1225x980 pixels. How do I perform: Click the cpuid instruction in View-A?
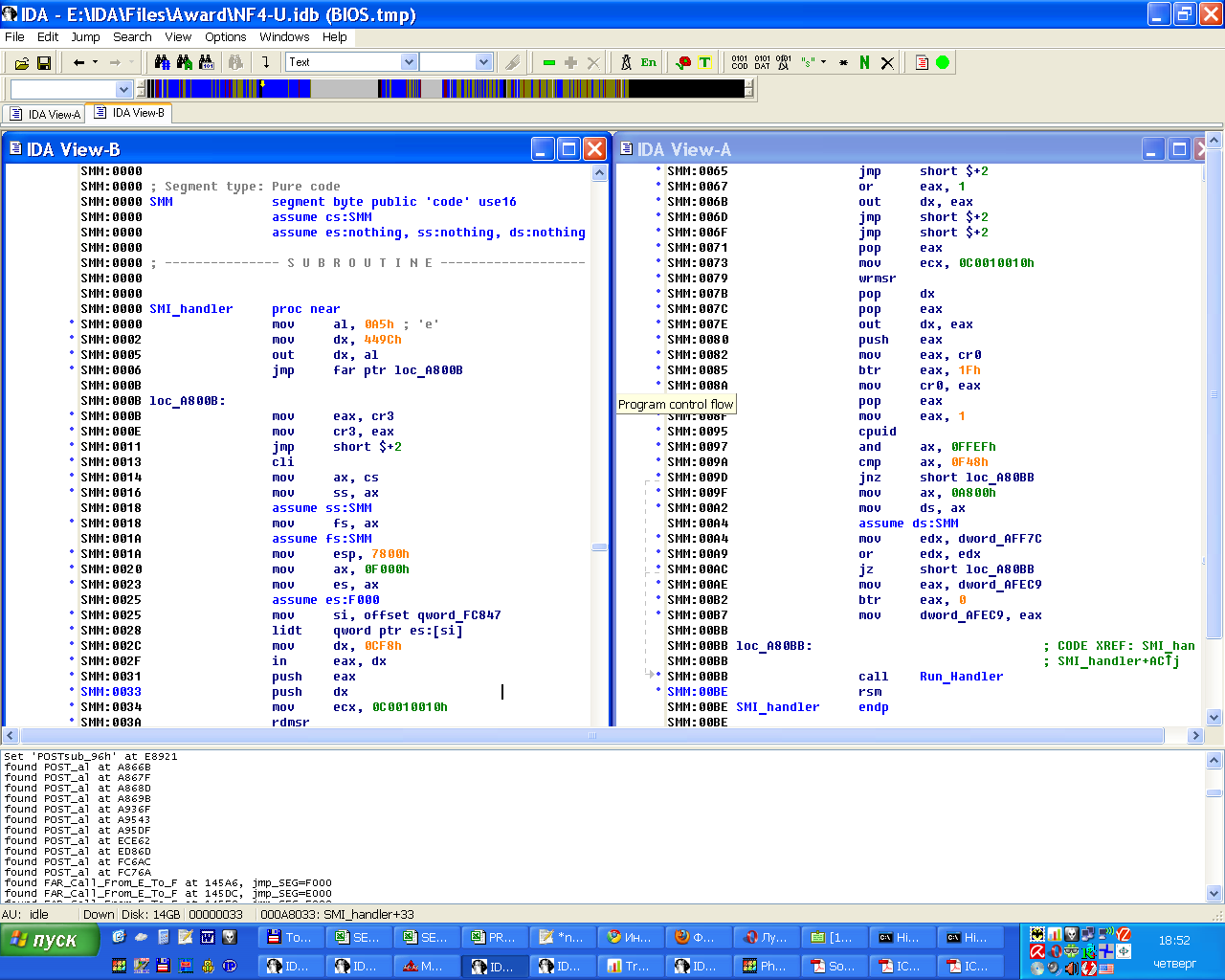(x=878, y=432)
